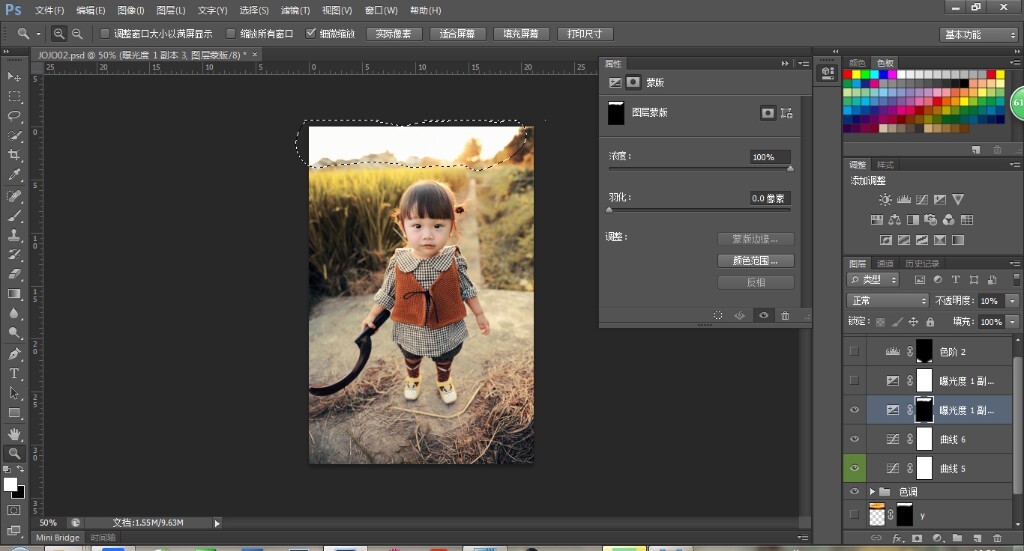Select the Pen tool
This screenshot has width=1024, height=551.
(x=14, y=354)
